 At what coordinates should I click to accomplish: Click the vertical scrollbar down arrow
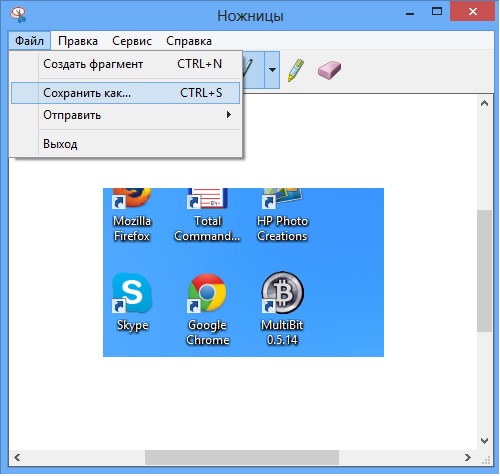pos(485,441)
